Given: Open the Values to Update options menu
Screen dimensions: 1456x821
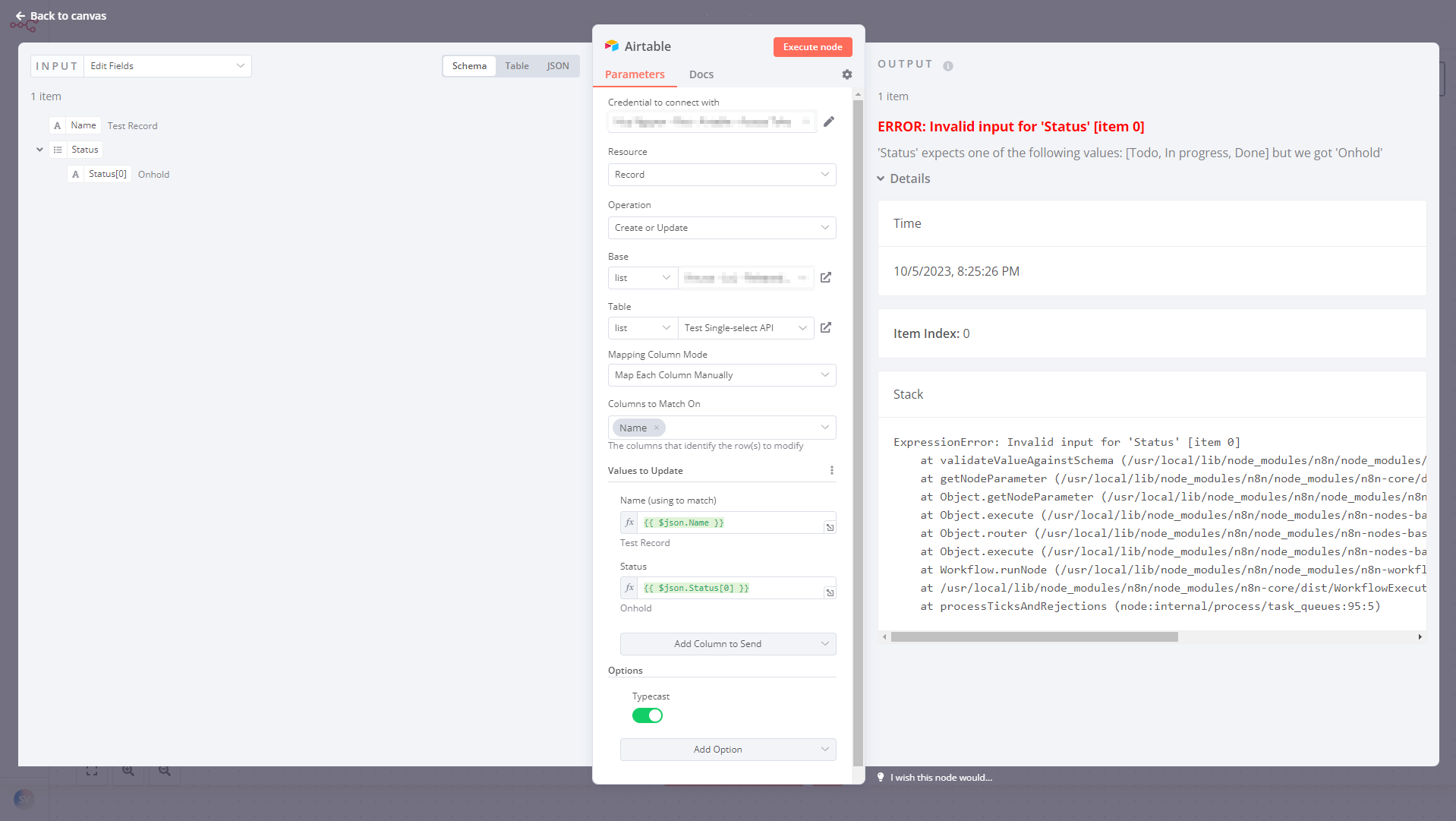Looking at the screenshot, I should point(832,470).
